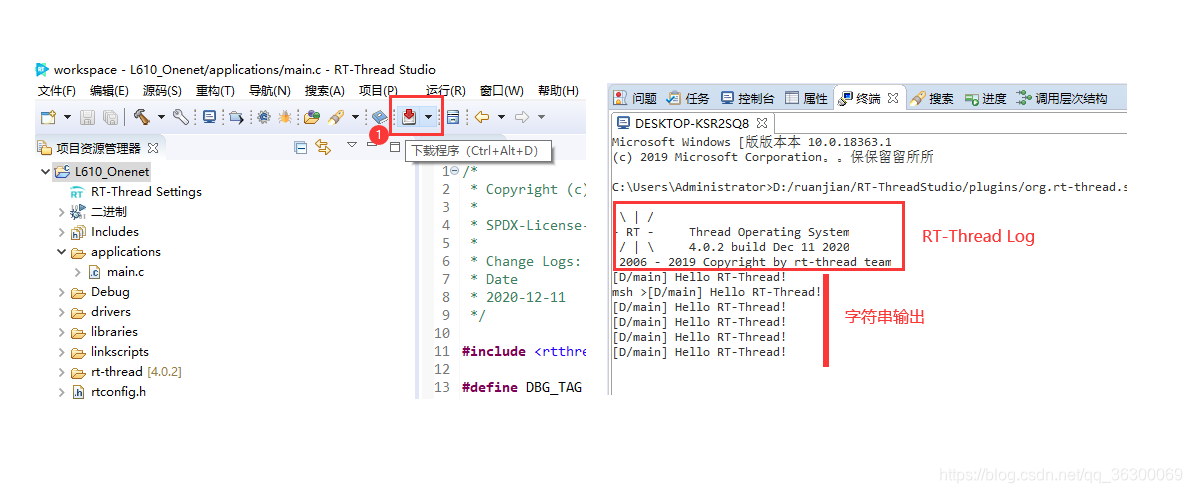Open the New file dropdown arrow

click(x=67, y=117)
